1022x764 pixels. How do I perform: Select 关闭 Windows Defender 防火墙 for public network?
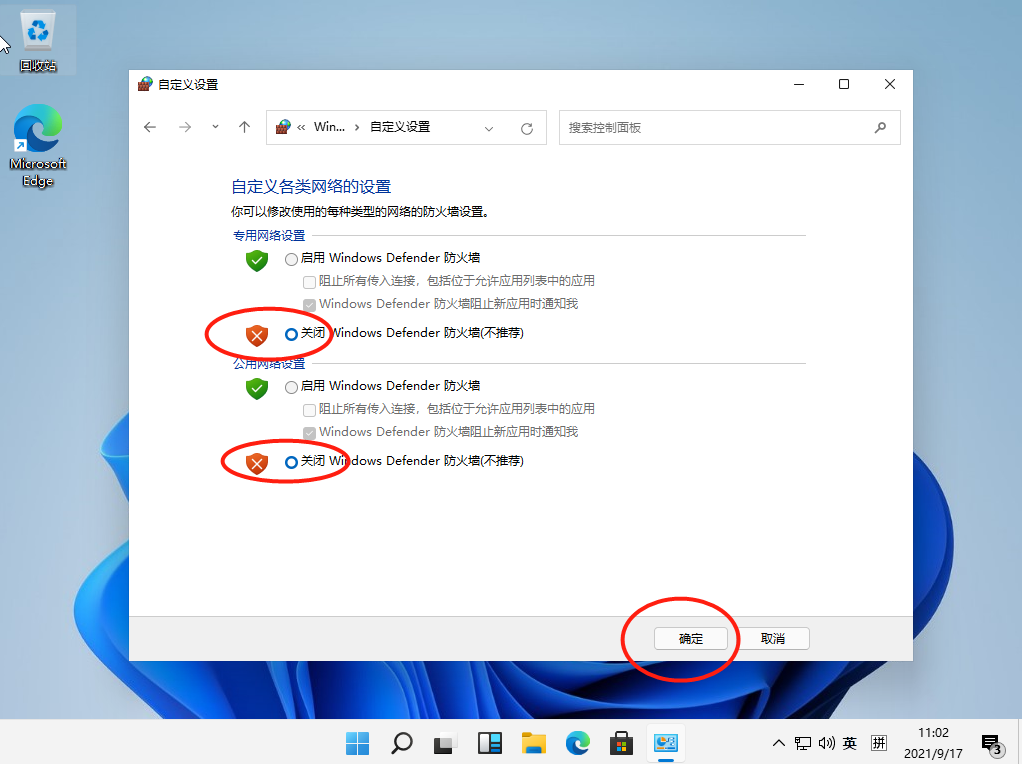point(291,462)
